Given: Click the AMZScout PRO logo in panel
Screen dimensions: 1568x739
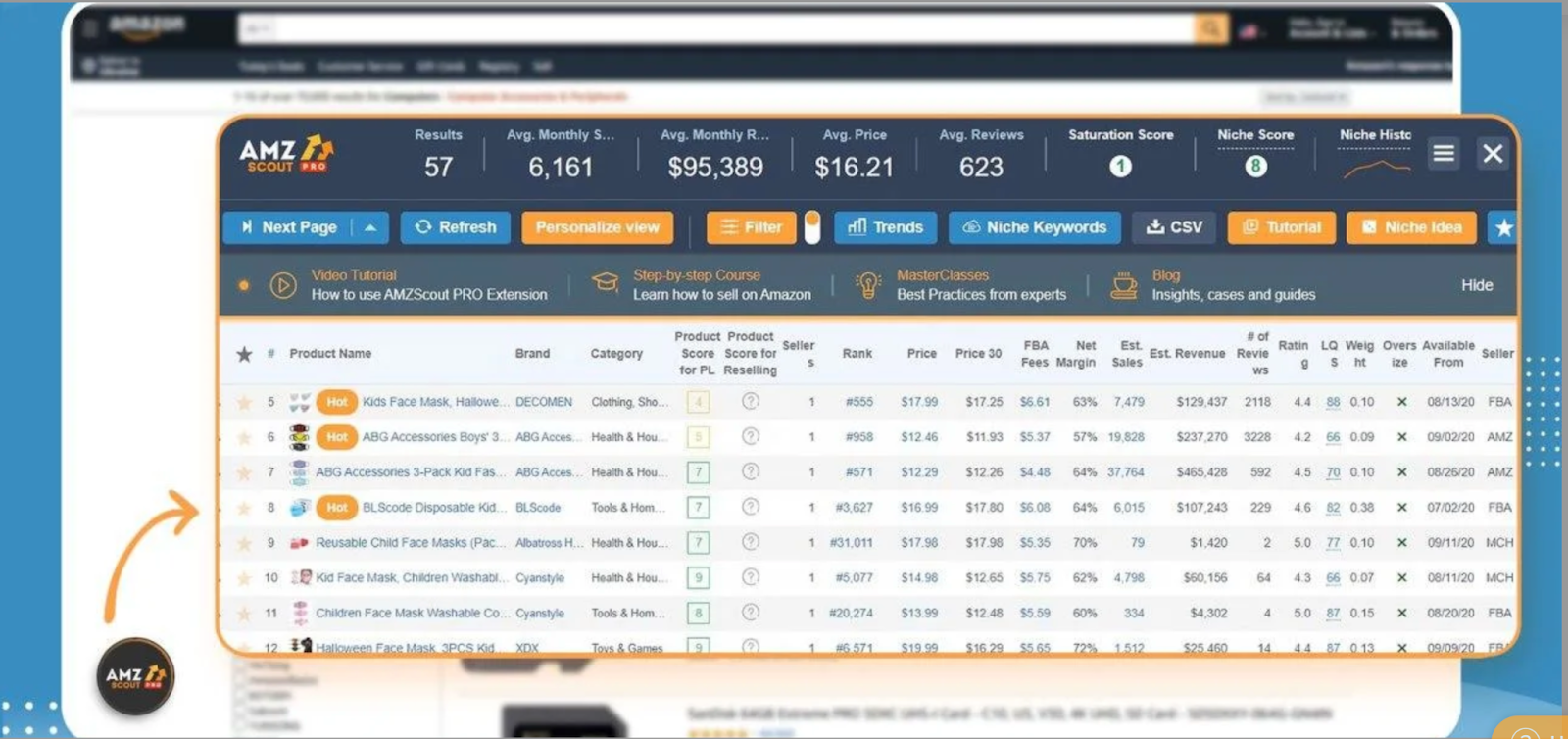Looking at the screenshot, I should click(x=286, y=154).
